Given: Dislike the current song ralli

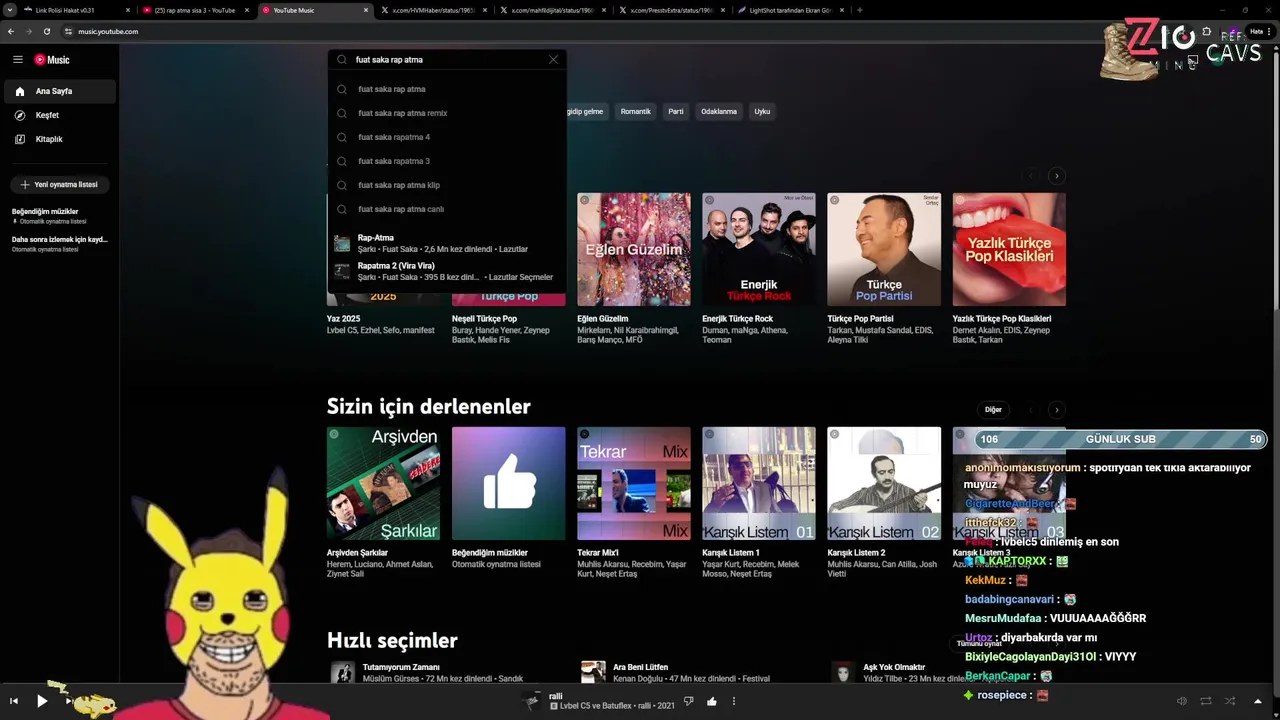Looking at the screenshot, I should (x=688, y=701).
